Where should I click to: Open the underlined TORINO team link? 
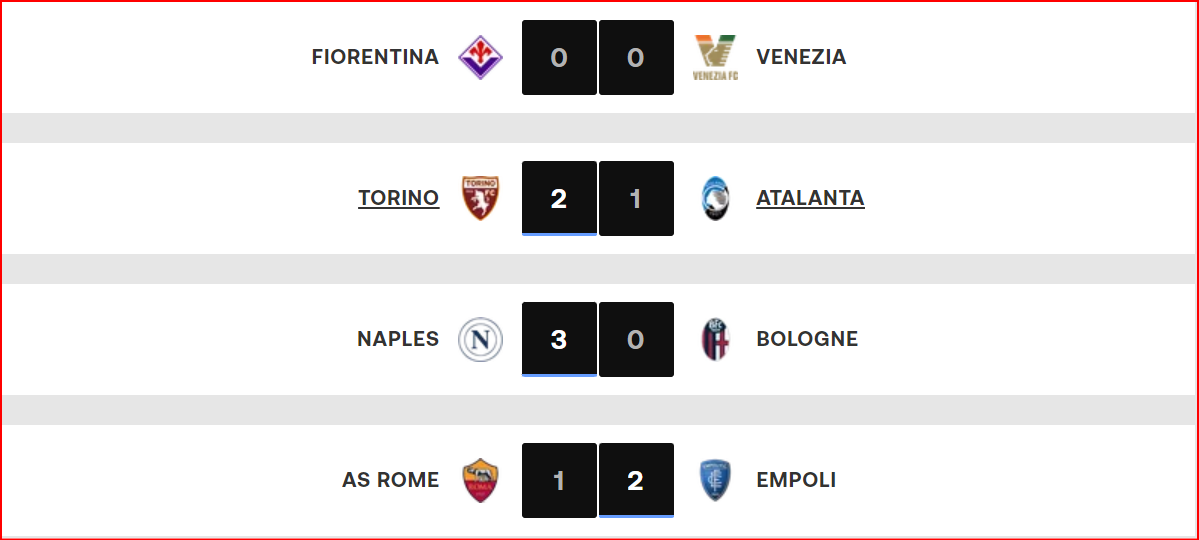[x=399, y=198]
